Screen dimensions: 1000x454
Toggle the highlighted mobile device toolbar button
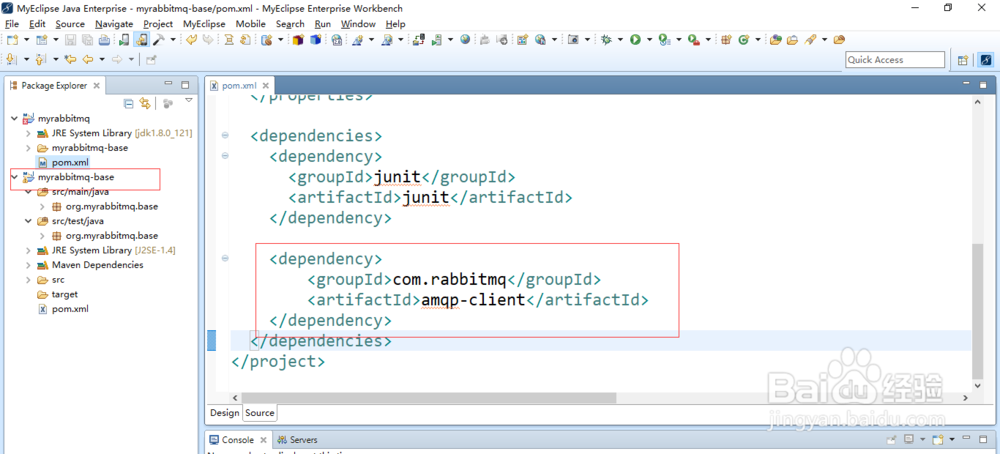(142, 40)
